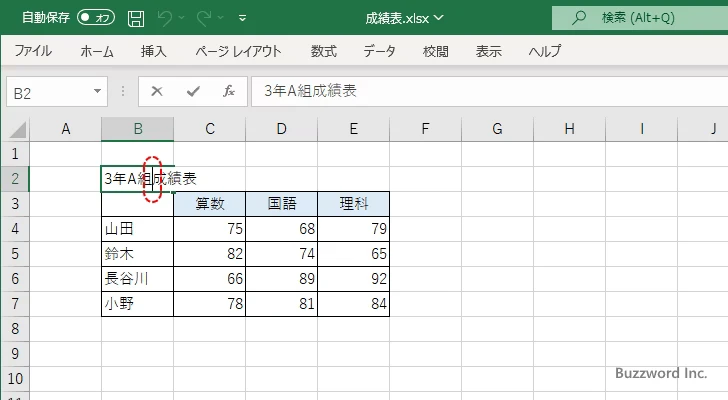Screen dimensions: 728x400
Task: Select row 1 header
Action: click(x=15, y=154)
